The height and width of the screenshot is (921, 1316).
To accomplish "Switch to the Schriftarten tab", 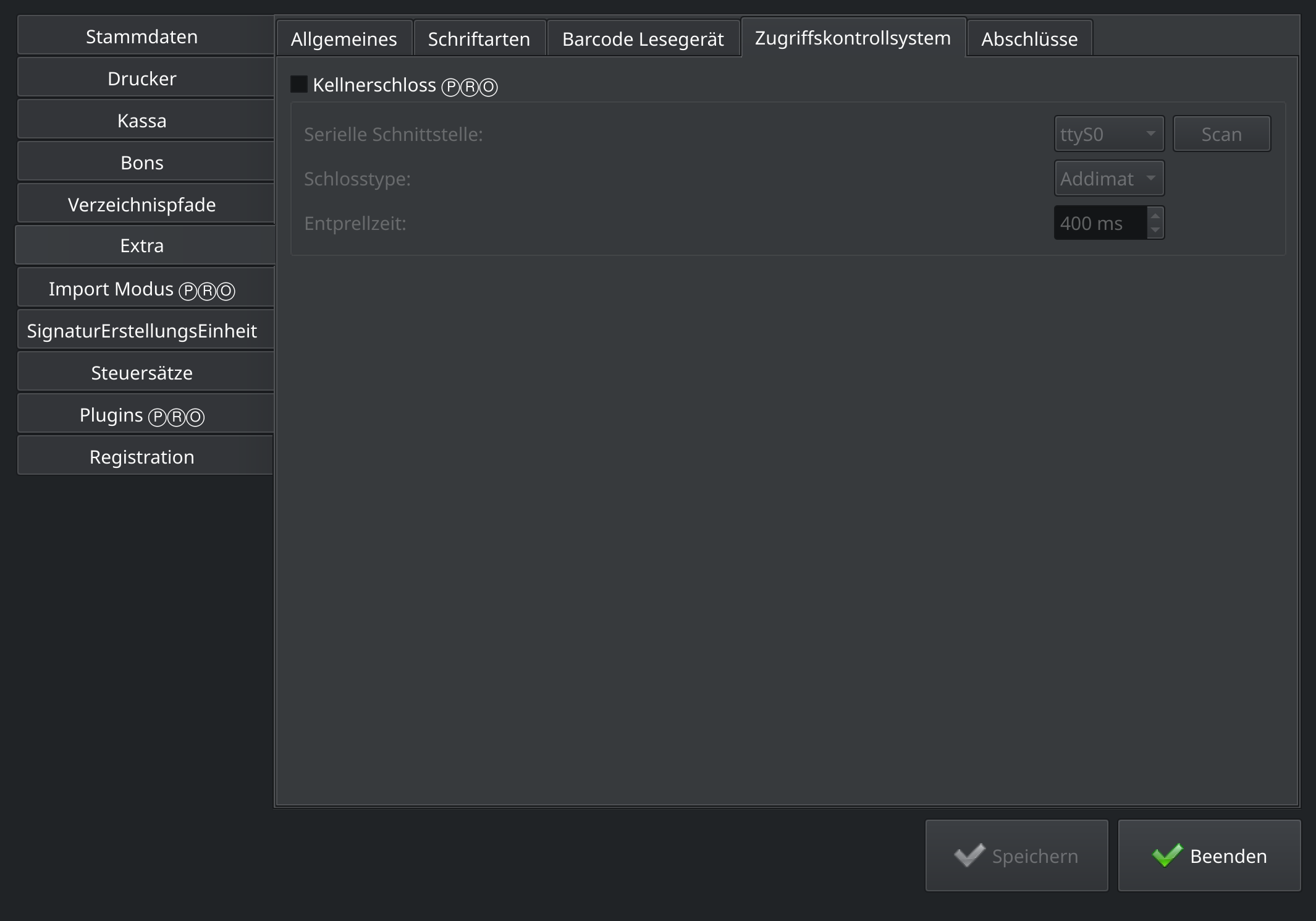I will click(479, 38).
